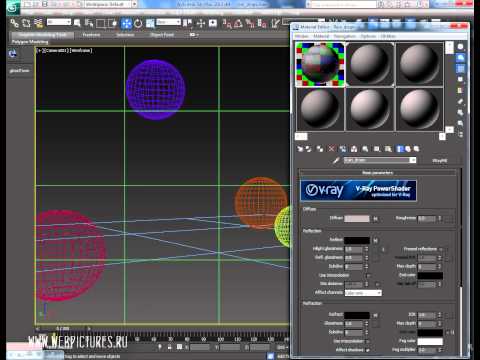The width and height of the screenshot is (480, 360).
Task: Select the Bind to Space Warp tool
Action: [38, 23]
